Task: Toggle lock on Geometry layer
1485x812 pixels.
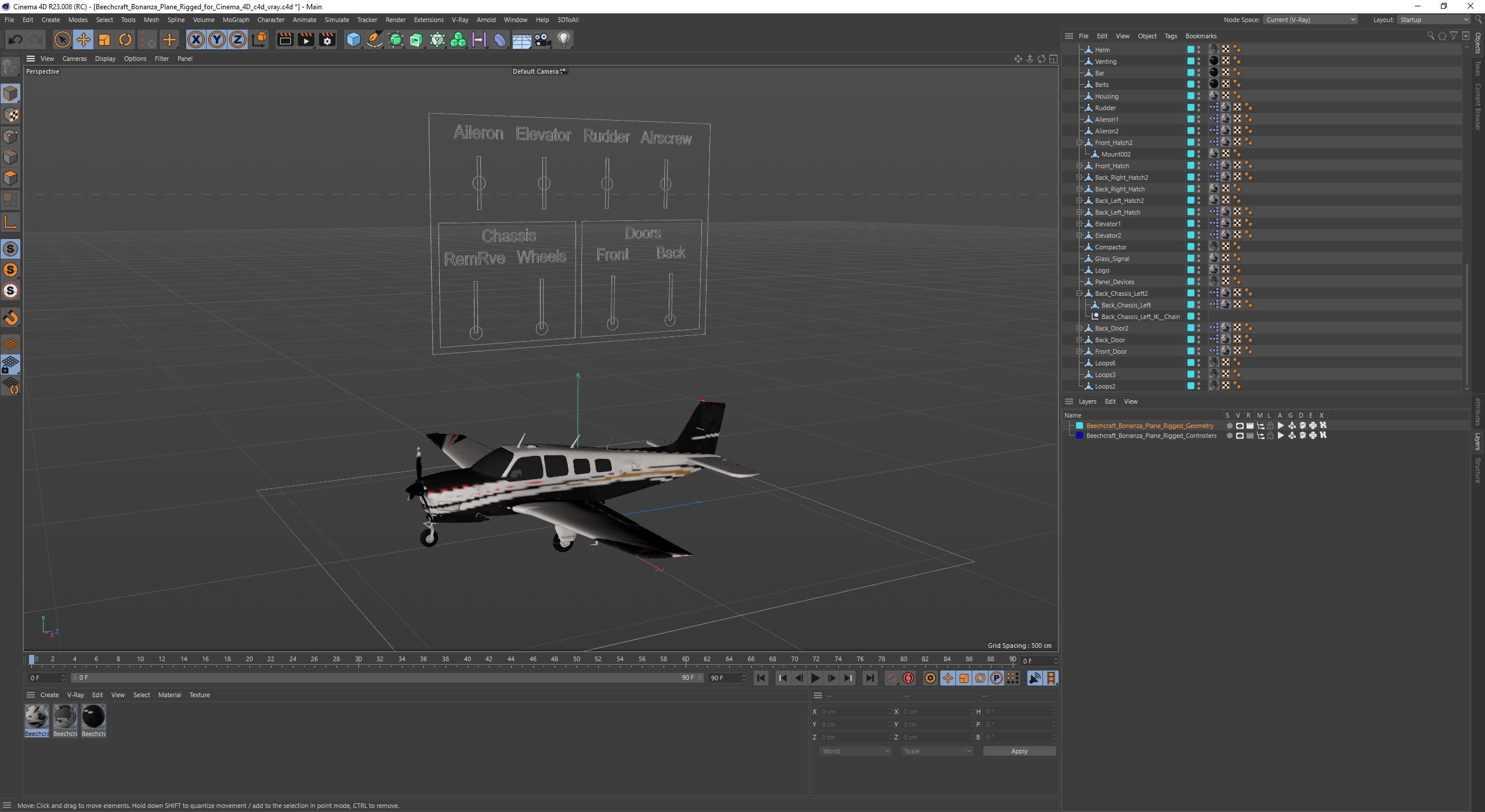Action: pos(1270,426)
